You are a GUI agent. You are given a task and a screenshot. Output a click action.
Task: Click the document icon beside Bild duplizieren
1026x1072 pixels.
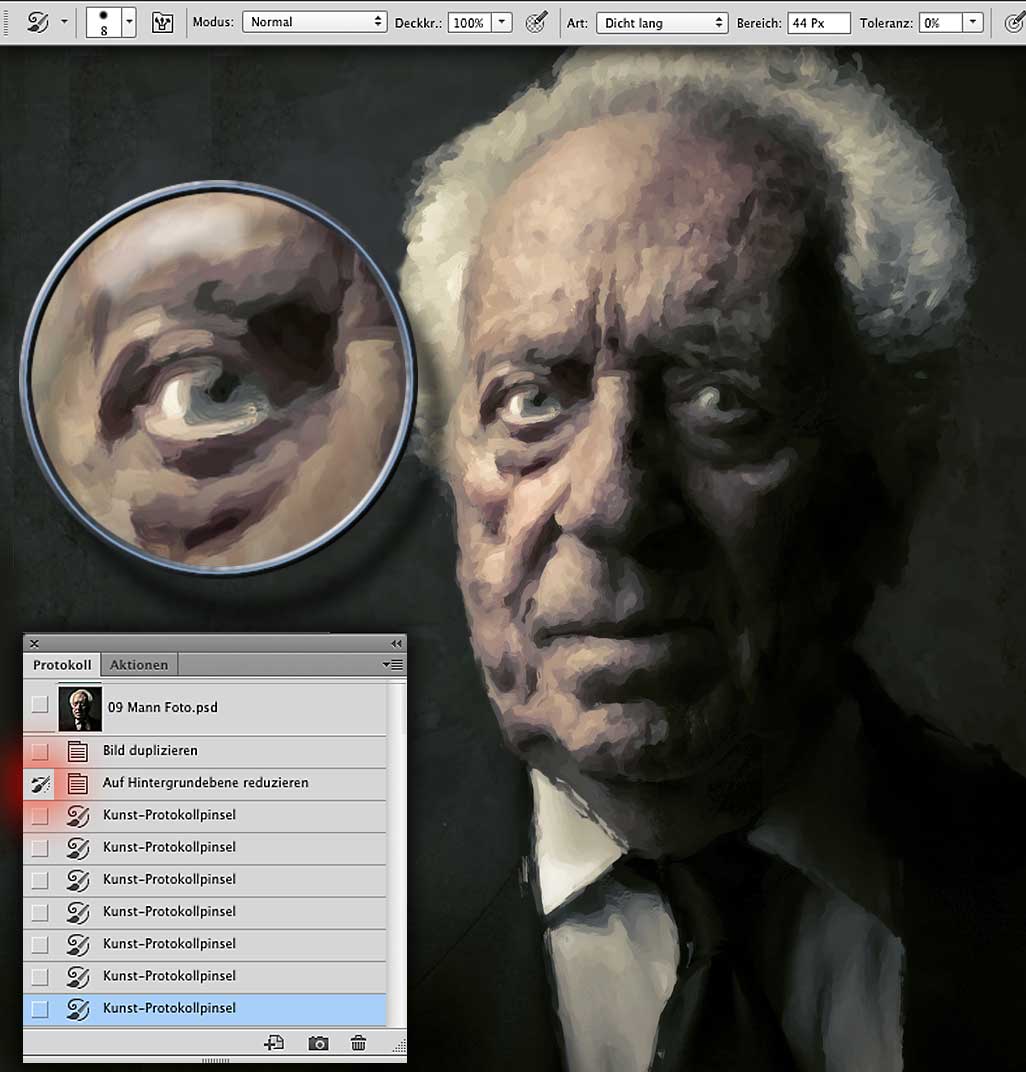point(77,751)
